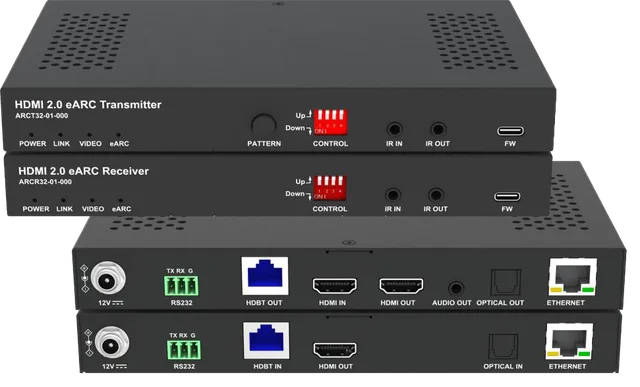640x387 pixels.
Task: Select the FW USB-C port on Receiver
Action: click(x=507, y=196)
